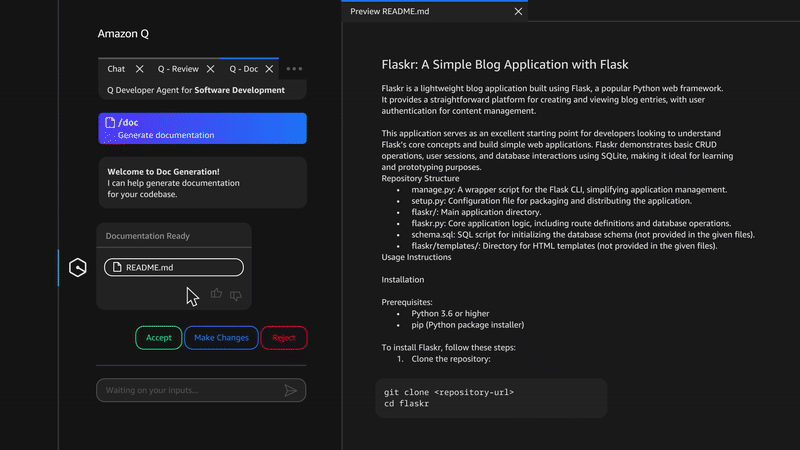Switch to the Chat tab
This screenshot has width=800, height=450.
[x=116, y=69]
